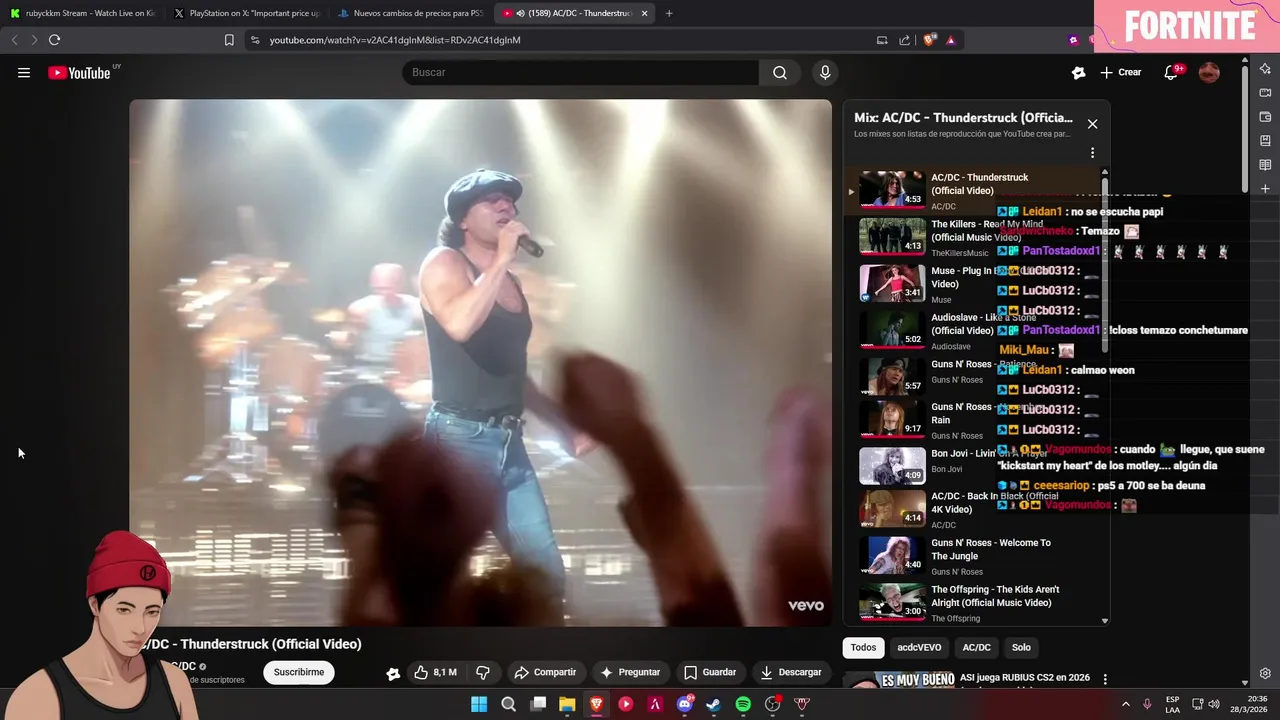Open Steam from the taskbar
The width and height of the screenshot is (1280, 720).
[713, 704]
